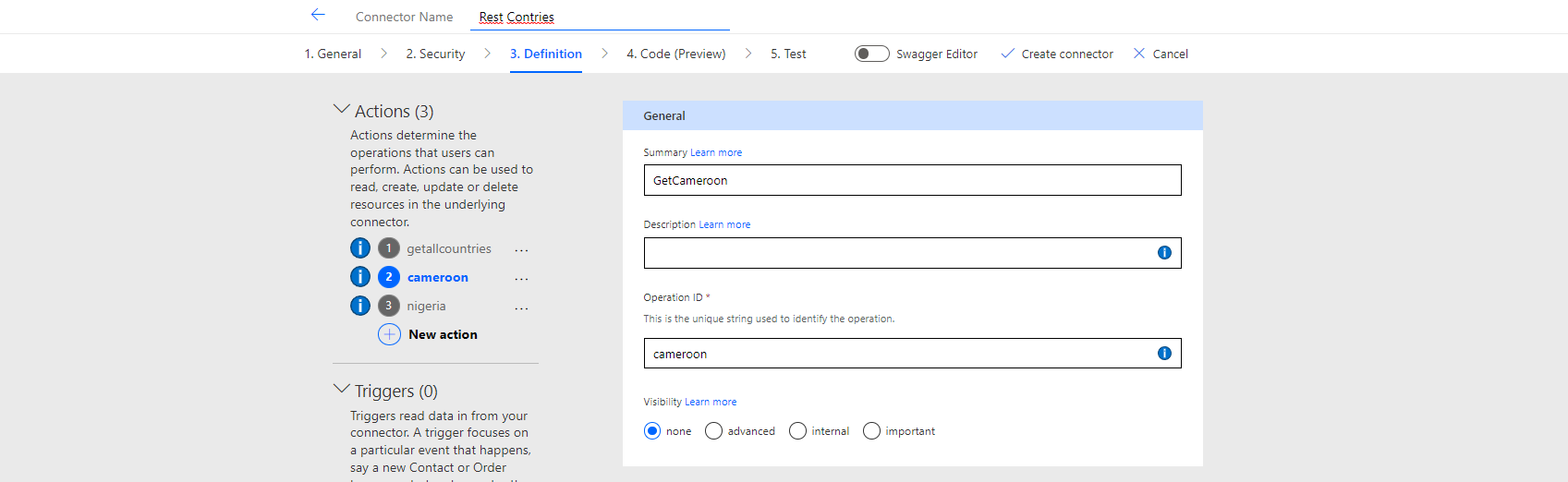Viewport: 1568px width, 482px height.
Task: Open ellipsis menu for nigeria action
Action: (521, 307)
